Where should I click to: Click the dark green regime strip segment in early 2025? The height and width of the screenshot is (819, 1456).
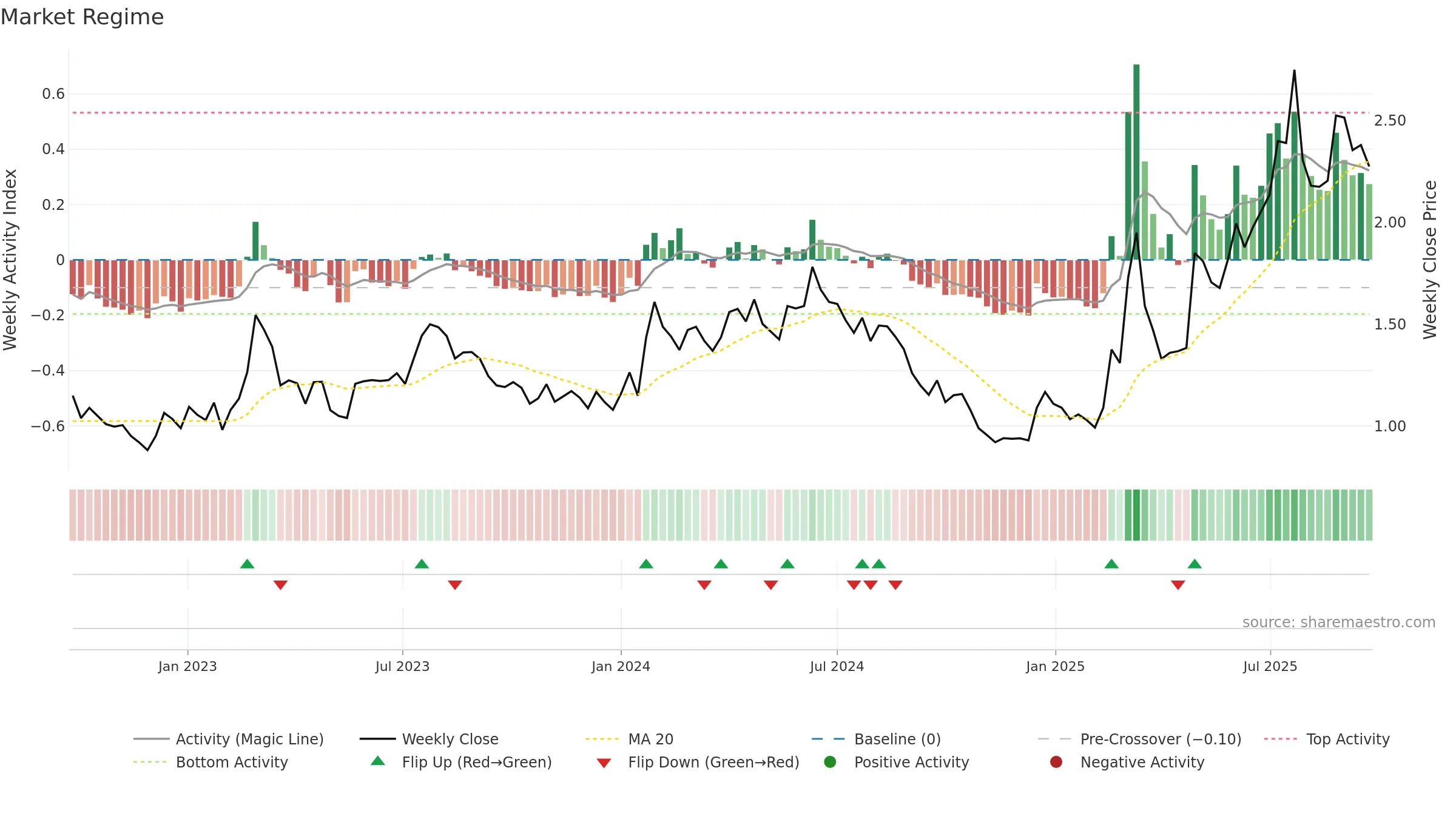1136,515
